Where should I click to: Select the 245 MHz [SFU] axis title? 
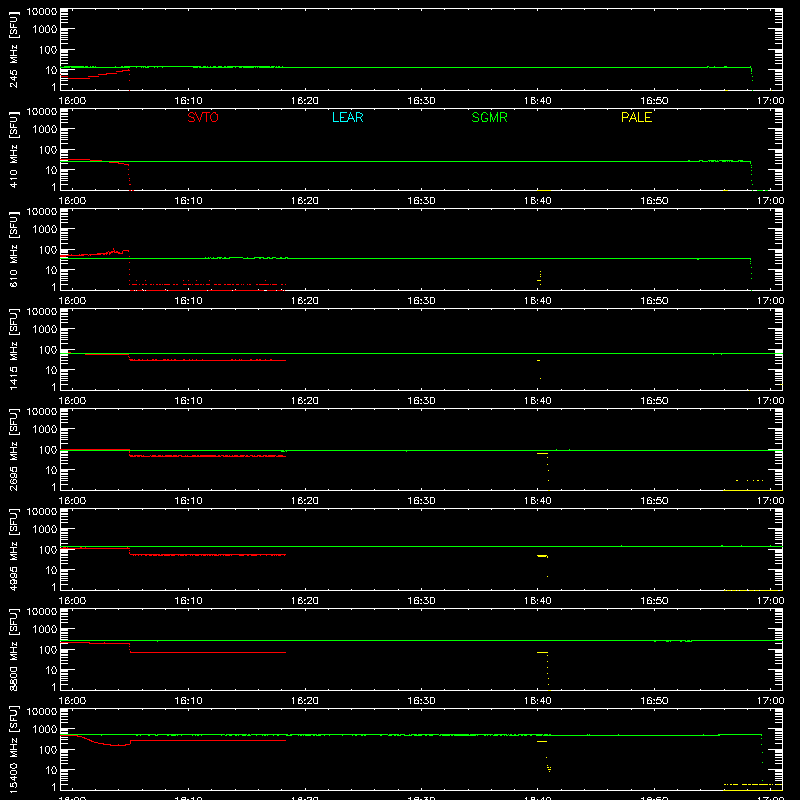pyautogui.click(x=14, y=49)
